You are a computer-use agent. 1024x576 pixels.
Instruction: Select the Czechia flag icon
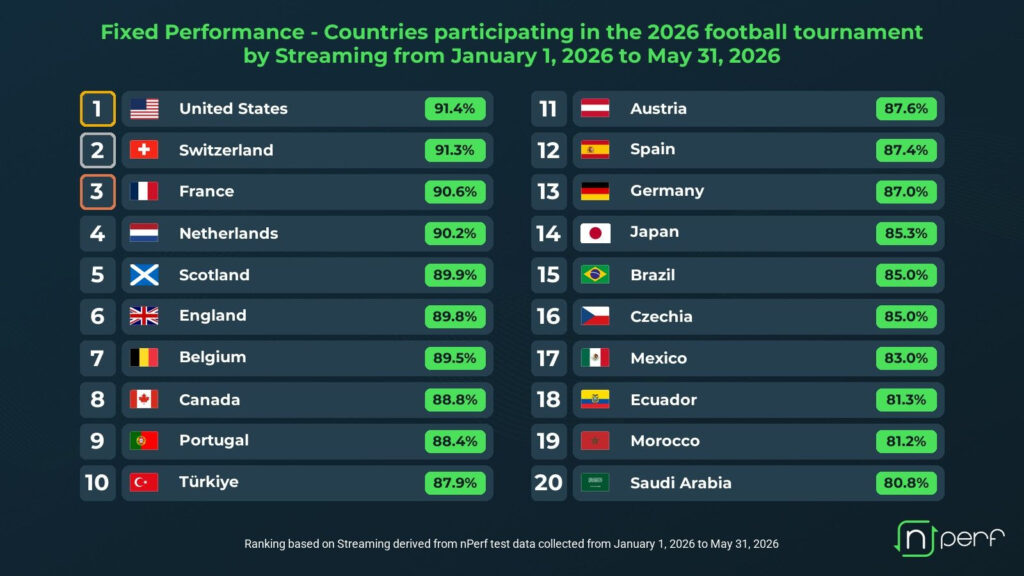click(x=595, y=316)
